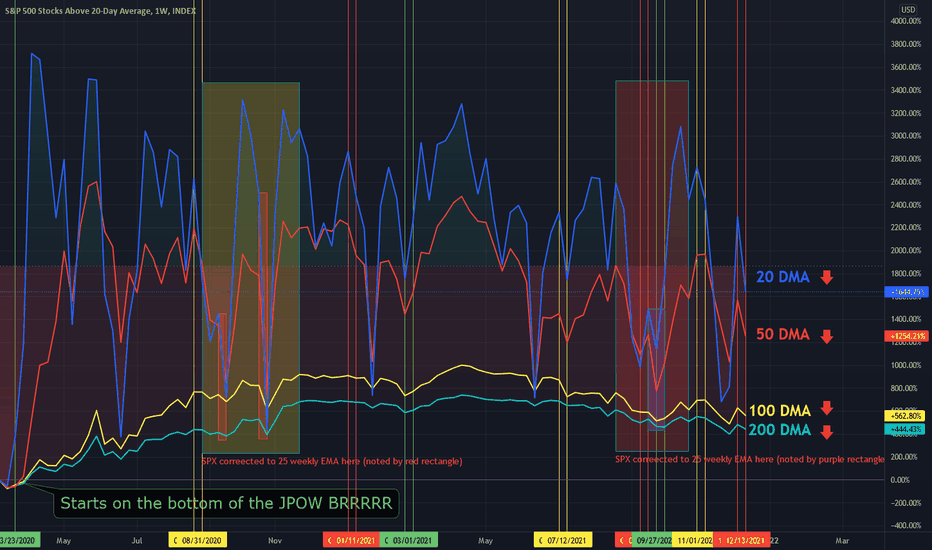932x550 pixels.
Task: Select the purple rectangle SPX correction note
Action: point(750,459)
